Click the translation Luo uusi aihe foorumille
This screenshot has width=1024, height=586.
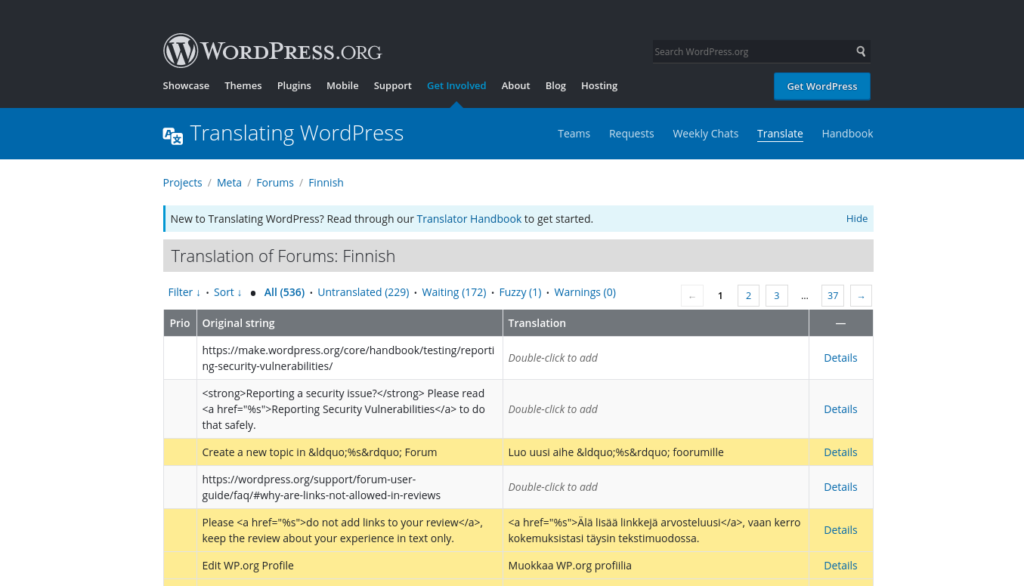click(x=616, y=453)
